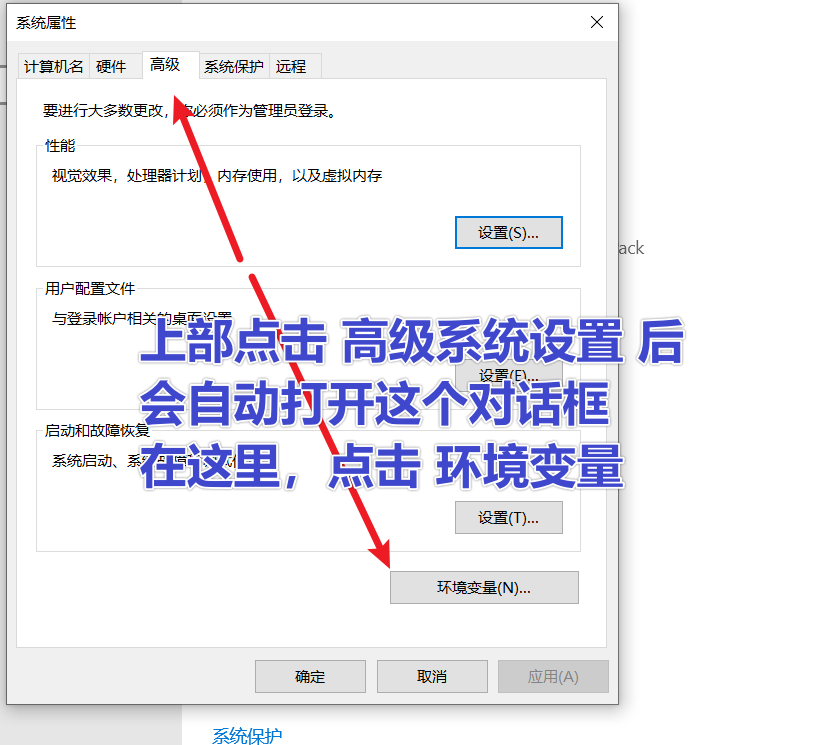The width and height of the screenshot is (816, 745).
Task: Click the 用户配置文件 group heading
Action: pos(90,289)
